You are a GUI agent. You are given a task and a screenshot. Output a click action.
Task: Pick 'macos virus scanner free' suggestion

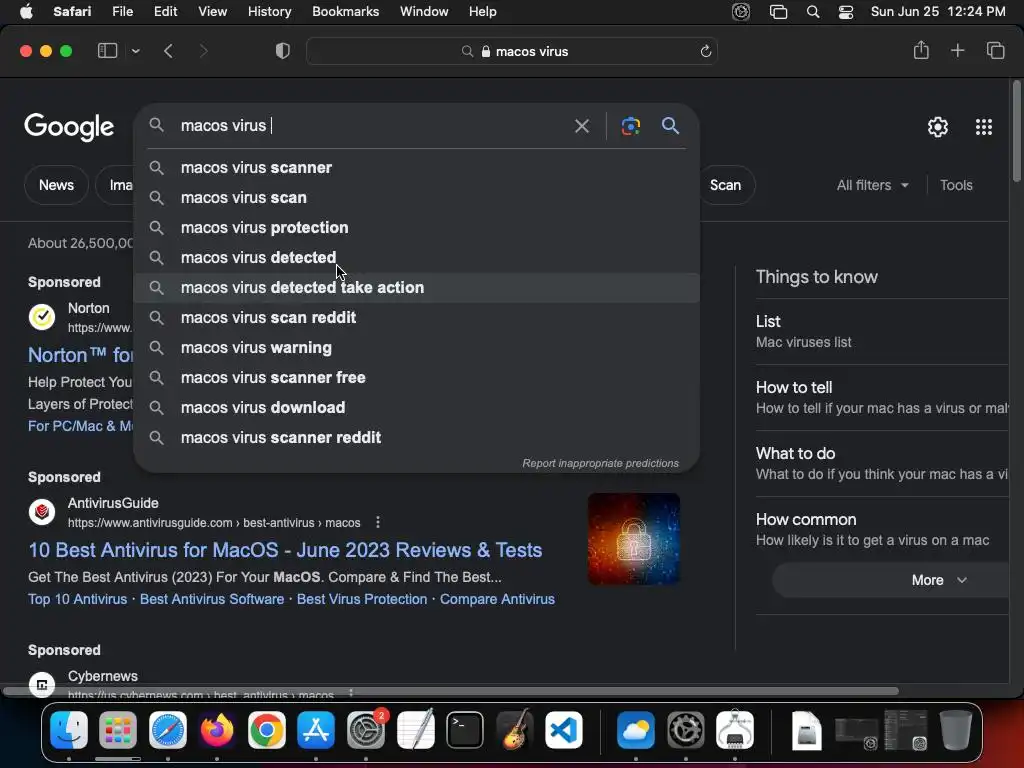click(417, 377)
